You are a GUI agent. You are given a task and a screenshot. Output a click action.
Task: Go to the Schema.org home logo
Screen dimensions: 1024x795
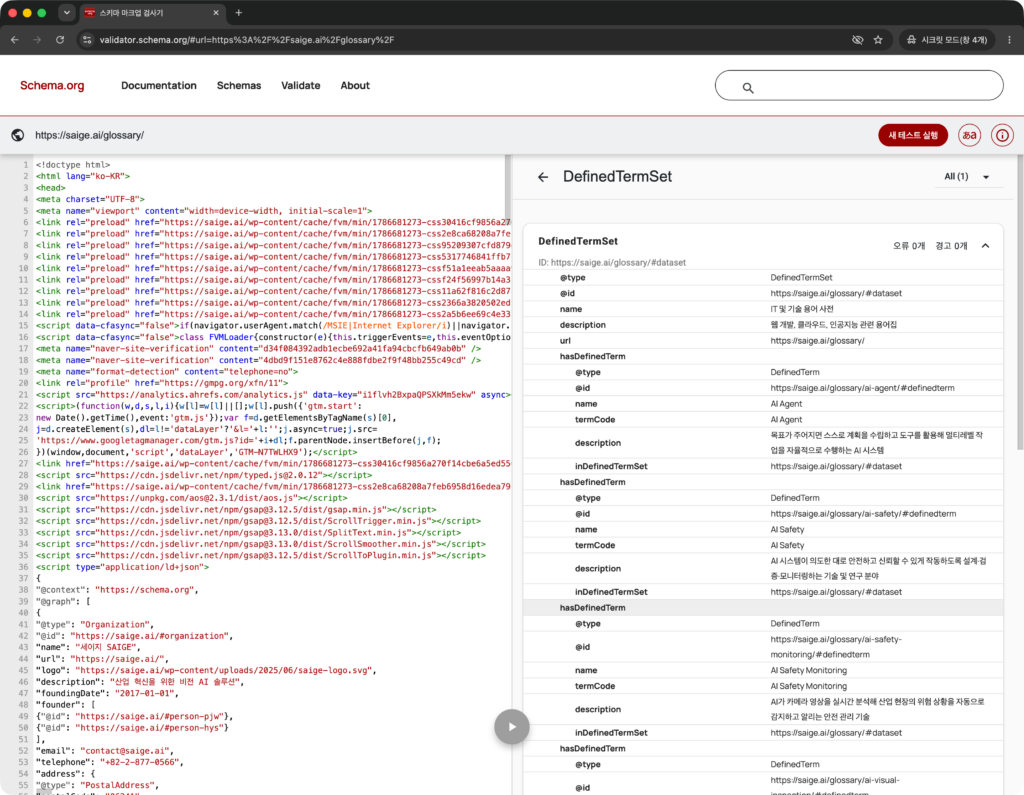52,86
